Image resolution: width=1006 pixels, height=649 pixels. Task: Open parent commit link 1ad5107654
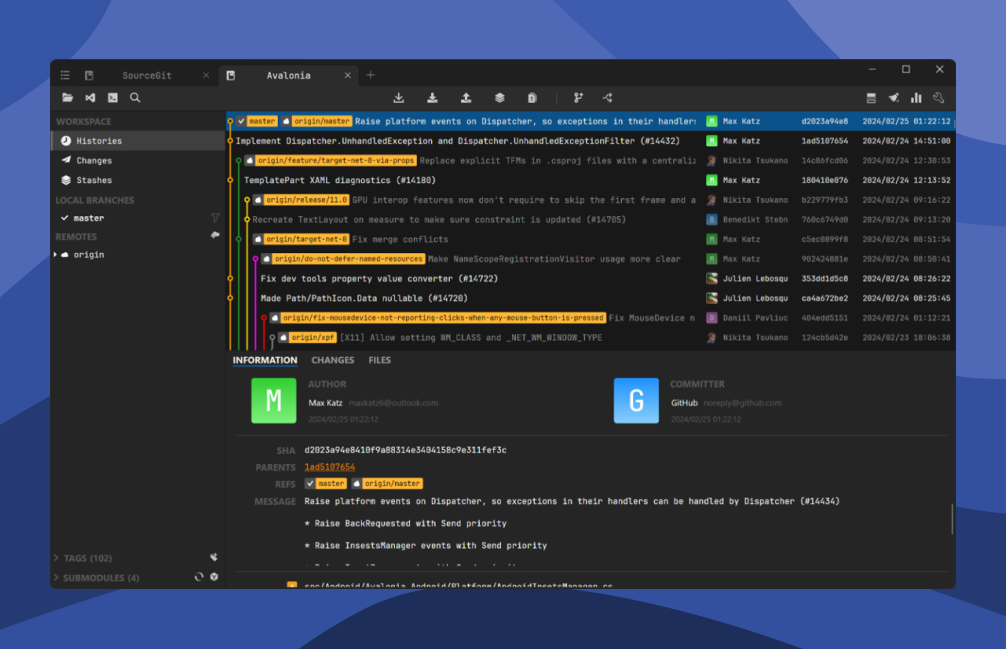[x=329, y=467]
